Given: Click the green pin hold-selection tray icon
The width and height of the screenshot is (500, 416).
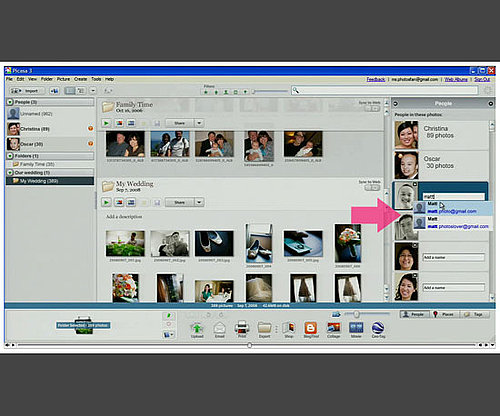Looking at the screenshot, I should click(x=169, y=315).
